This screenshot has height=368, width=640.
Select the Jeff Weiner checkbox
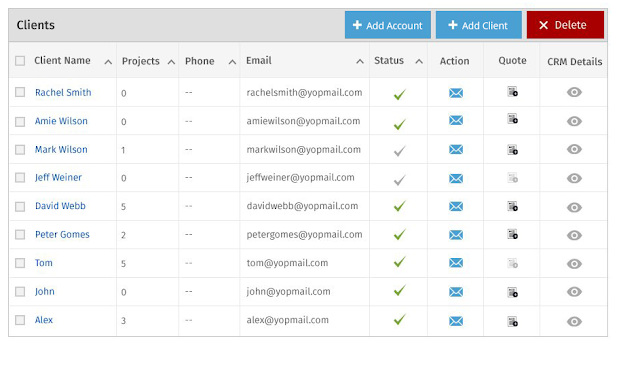20,177
